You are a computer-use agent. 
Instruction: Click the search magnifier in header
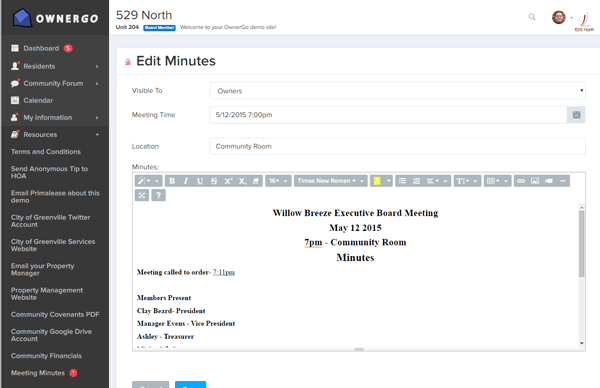[532, 17]
